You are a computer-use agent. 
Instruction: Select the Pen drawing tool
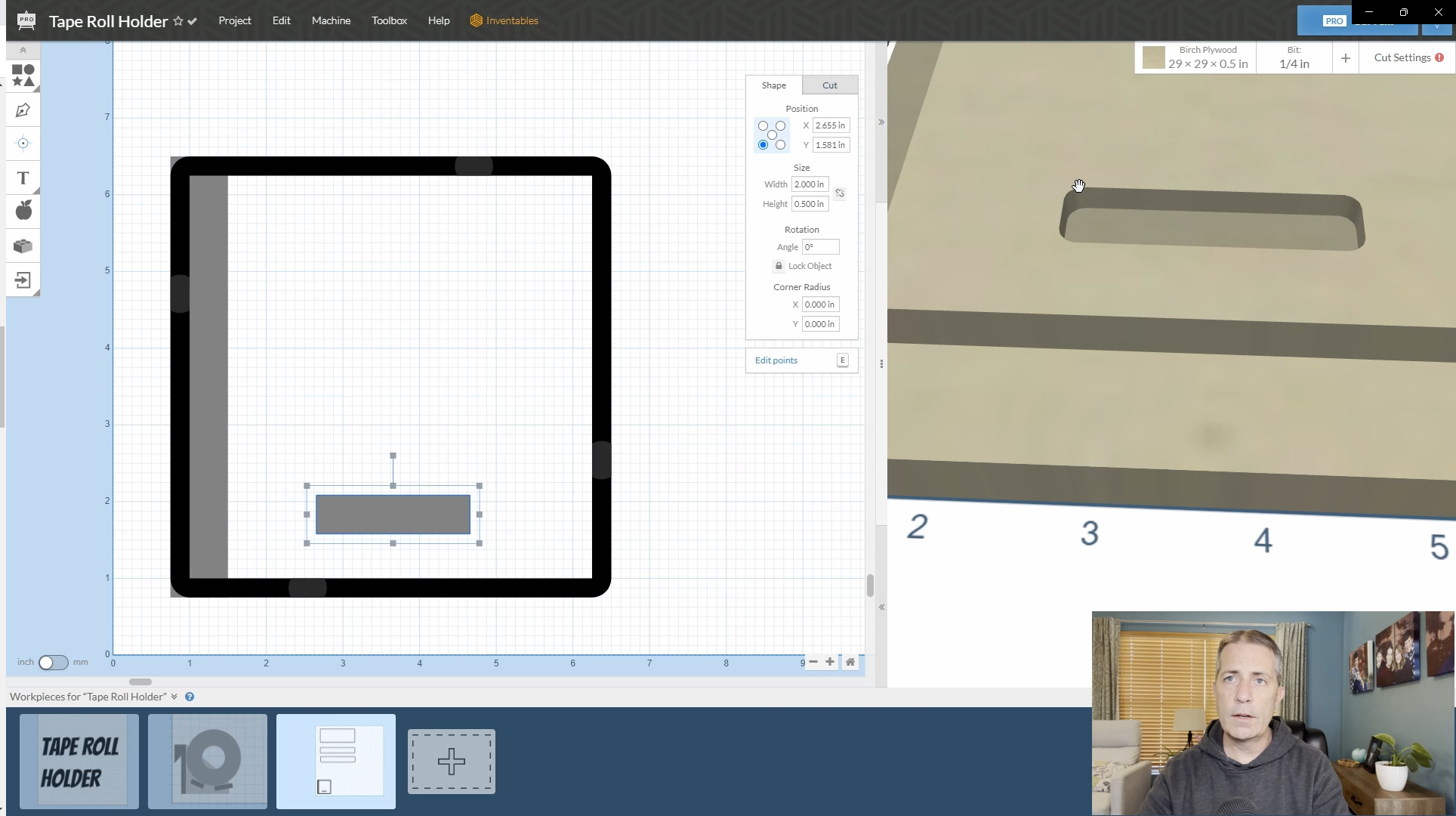pos(23,110)
